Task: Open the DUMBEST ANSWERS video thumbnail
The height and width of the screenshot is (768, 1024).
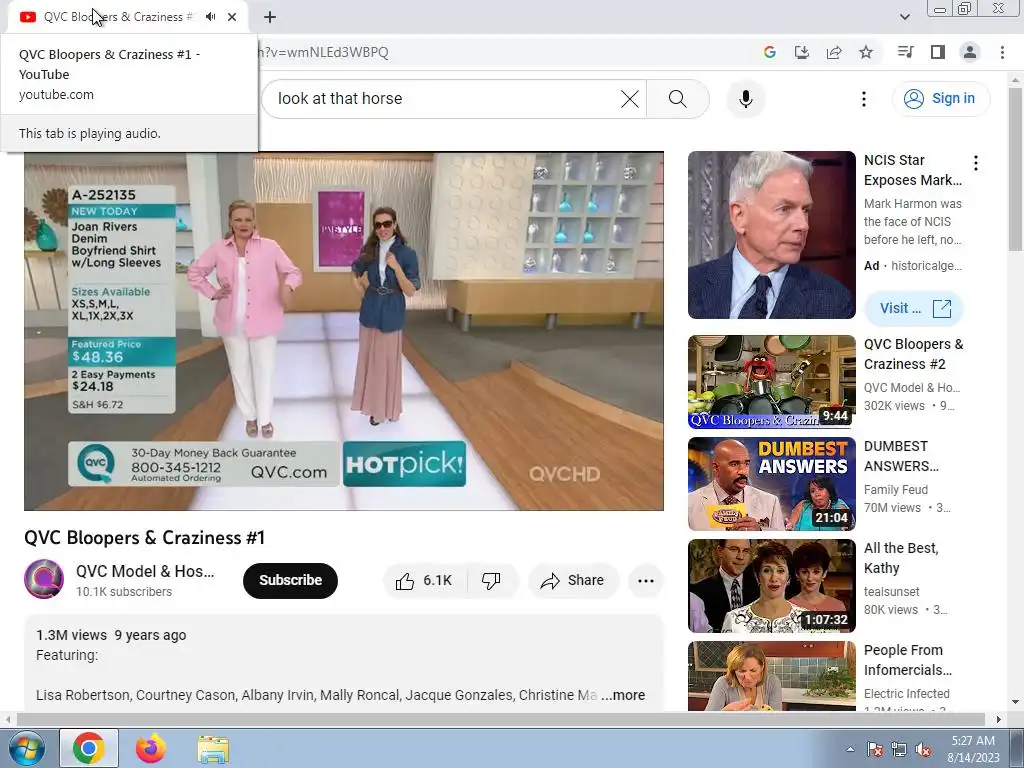Action: click(771, 484)
